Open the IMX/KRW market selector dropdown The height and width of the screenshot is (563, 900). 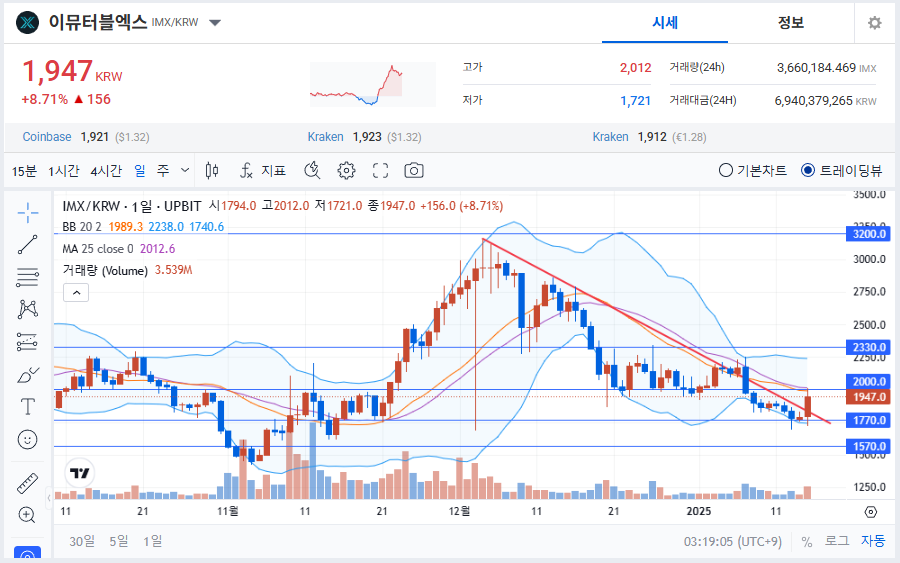click(x=215, y=23)
